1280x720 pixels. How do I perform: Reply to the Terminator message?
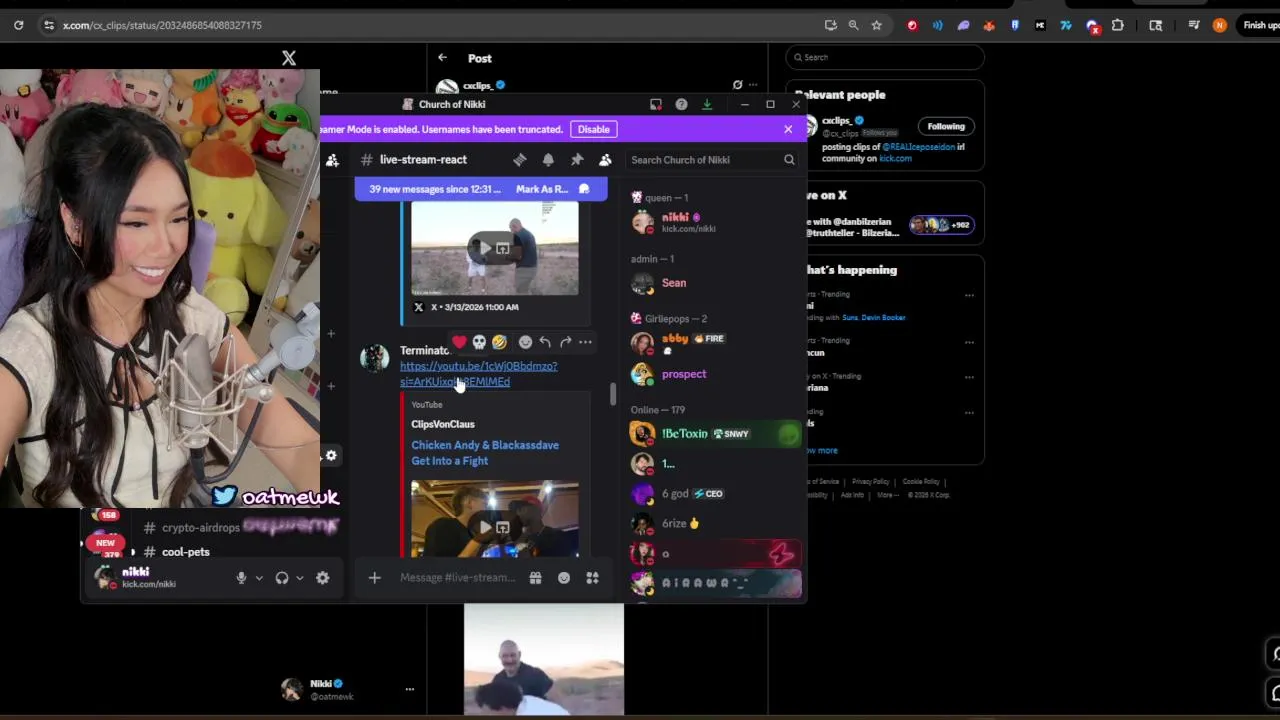click(x=545, y=342)
